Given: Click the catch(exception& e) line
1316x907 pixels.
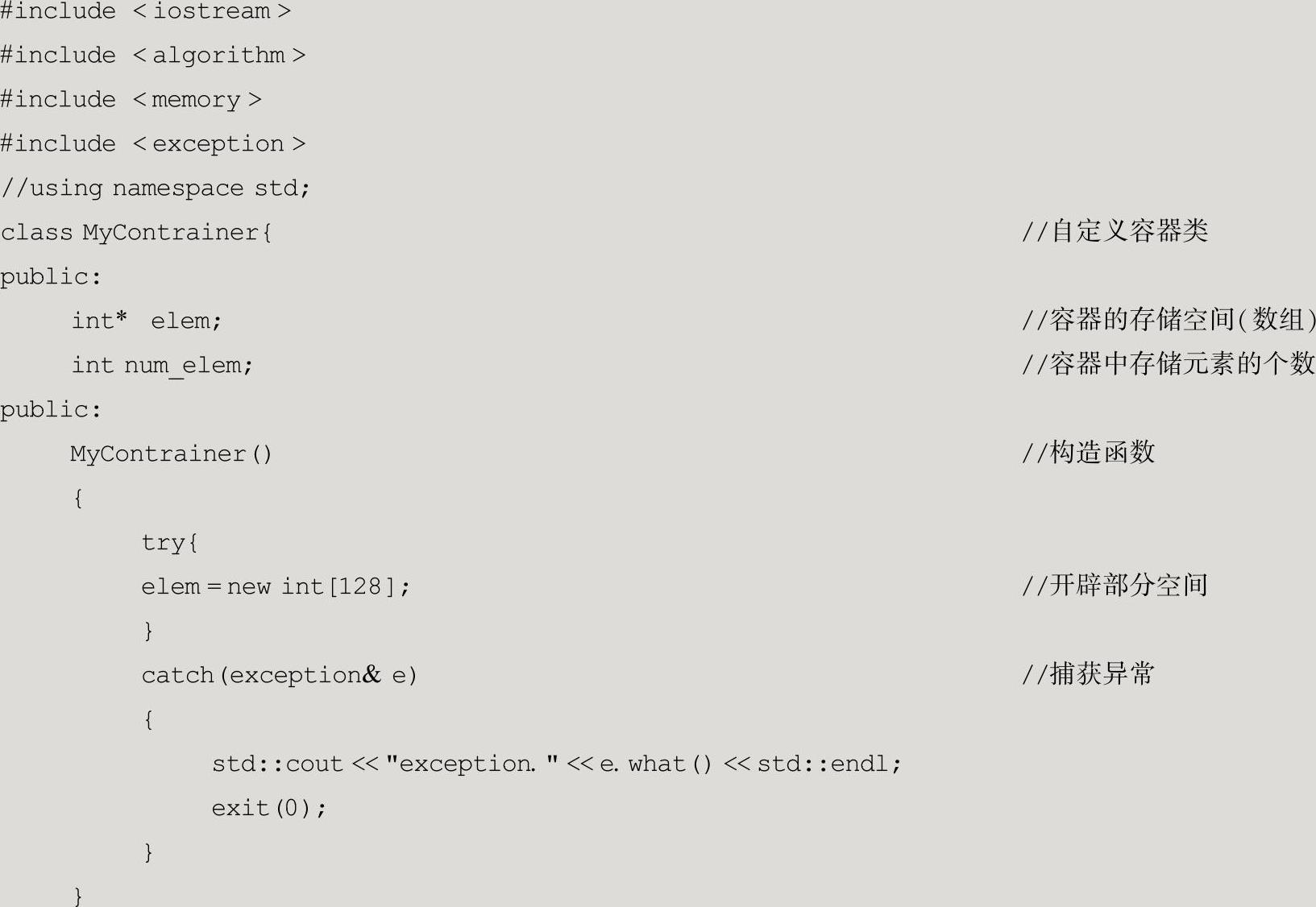Looking at the screenshot, I should pyautogui.click(x=280, y=675).
